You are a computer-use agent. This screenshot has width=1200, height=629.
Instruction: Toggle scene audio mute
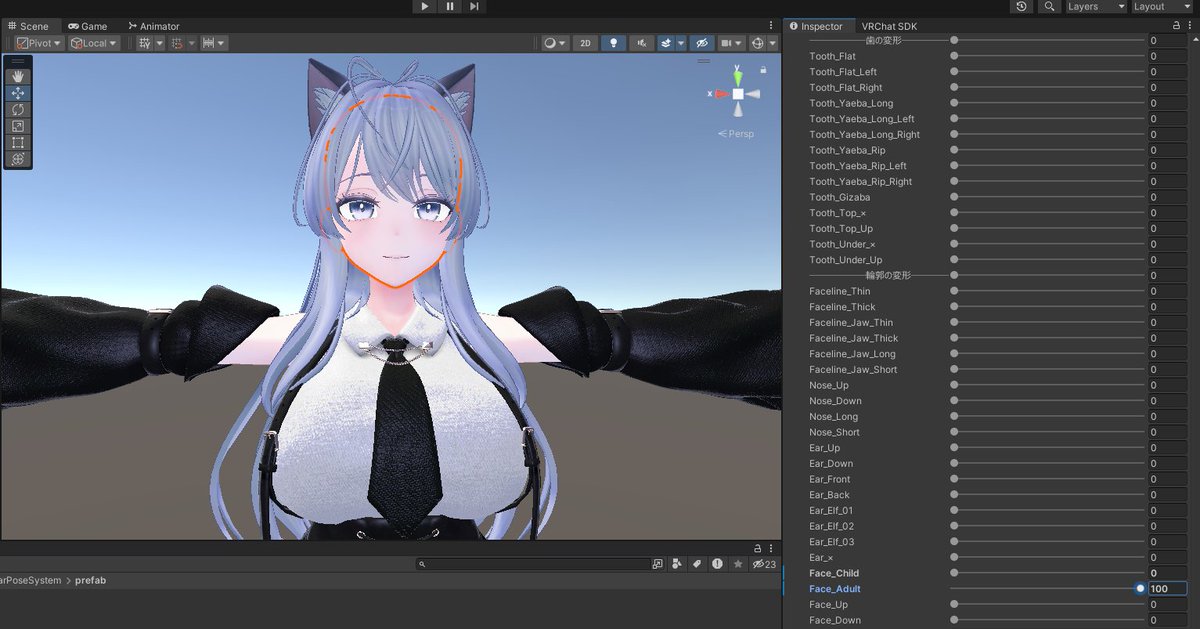click(x=641, y=43)
